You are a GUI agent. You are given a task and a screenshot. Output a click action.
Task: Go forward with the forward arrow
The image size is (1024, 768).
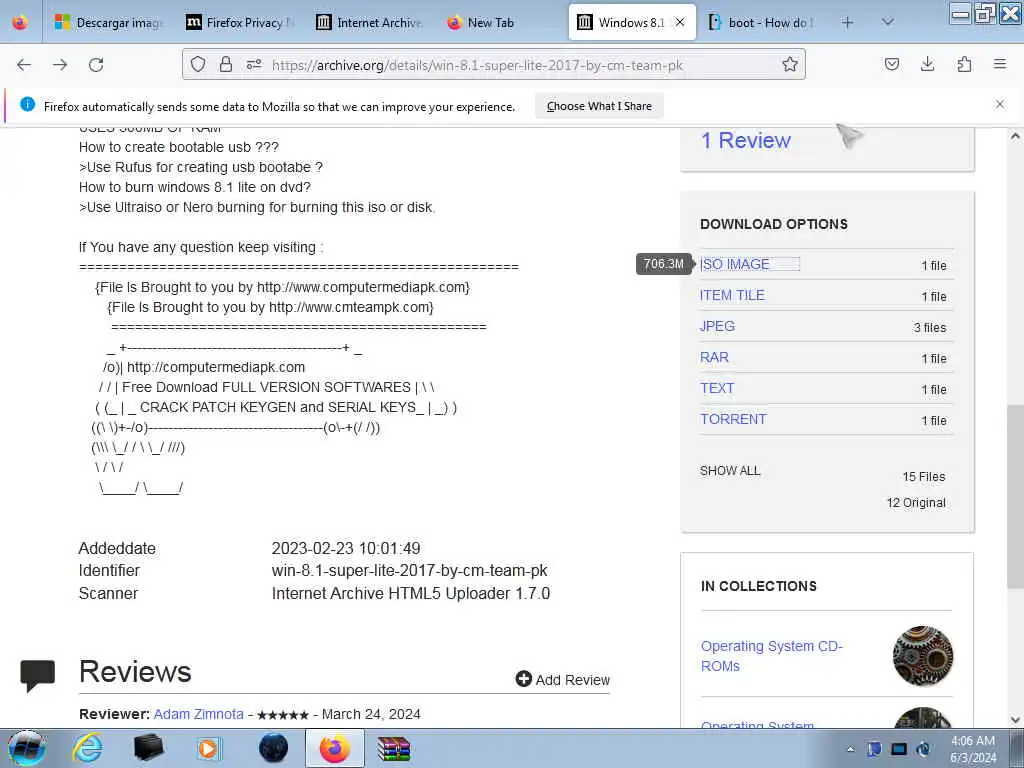pyautogui.click(x=60, y=65)
